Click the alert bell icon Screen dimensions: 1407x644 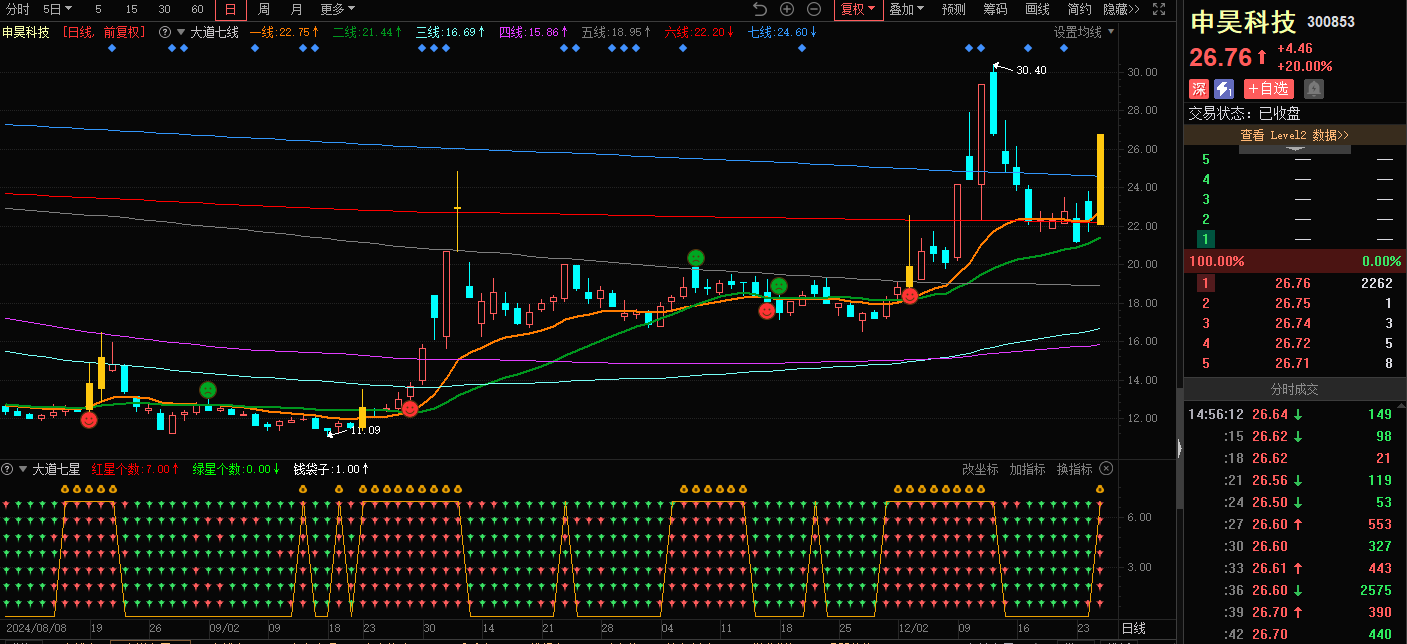tap(1314, 89)
